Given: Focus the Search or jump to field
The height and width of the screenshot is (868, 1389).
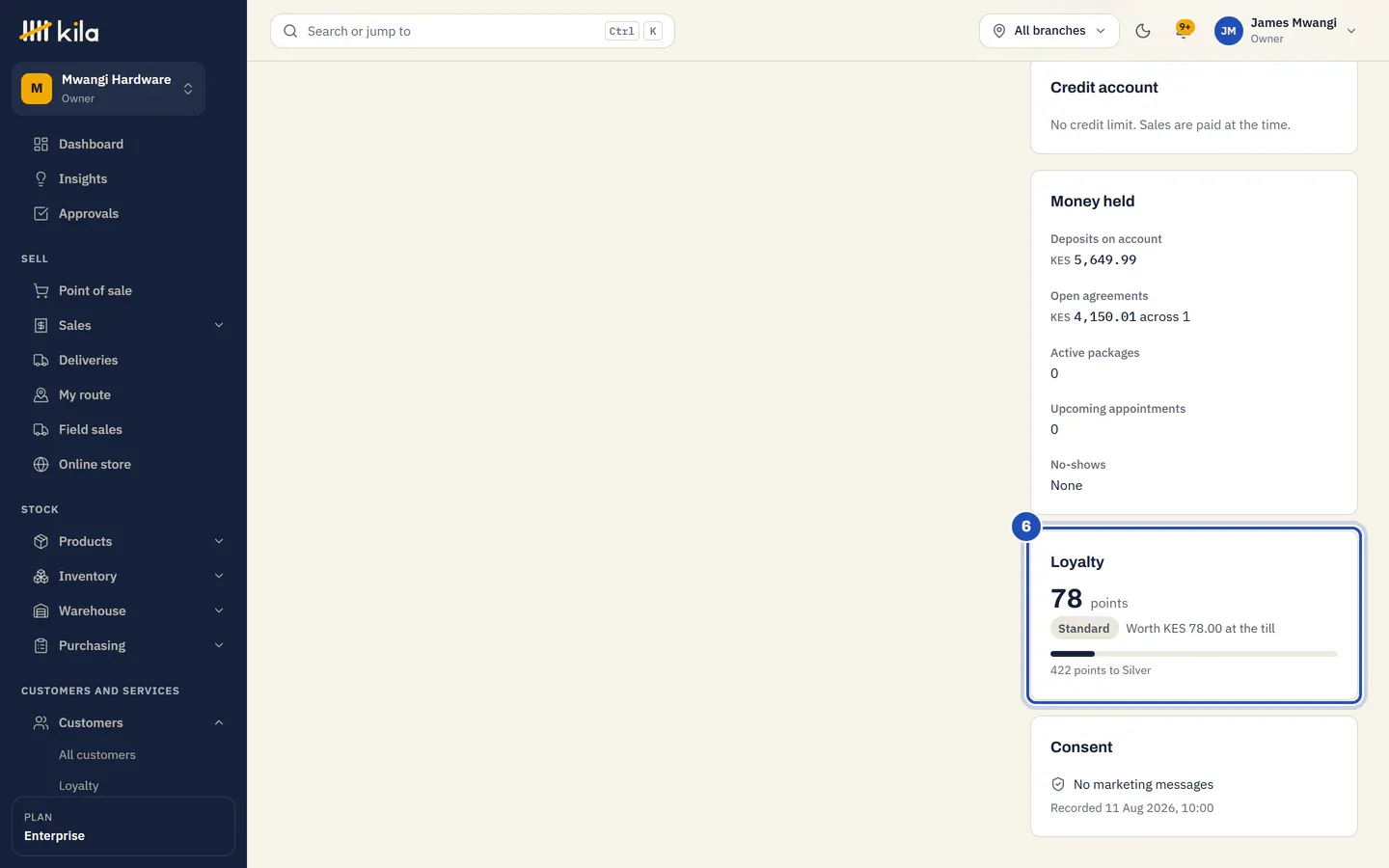Looking at the screenshot, I should tap(473, 31).
